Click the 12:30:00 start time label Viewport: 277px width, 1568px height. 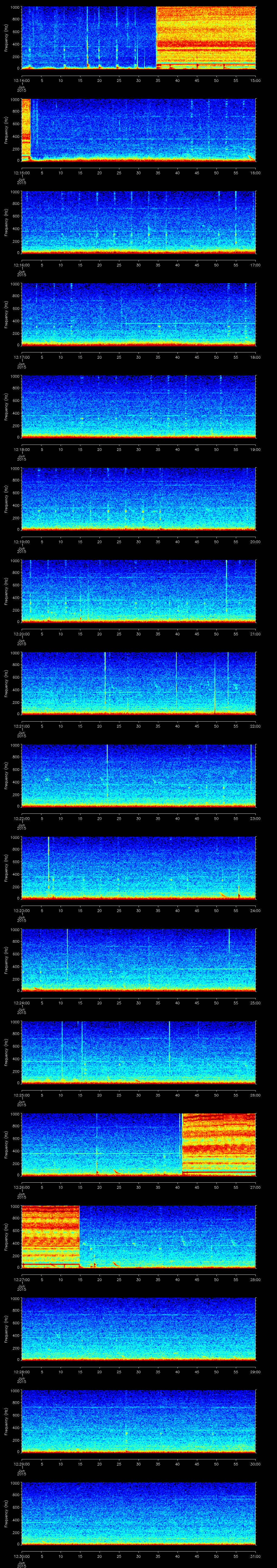pos(22,1556)
